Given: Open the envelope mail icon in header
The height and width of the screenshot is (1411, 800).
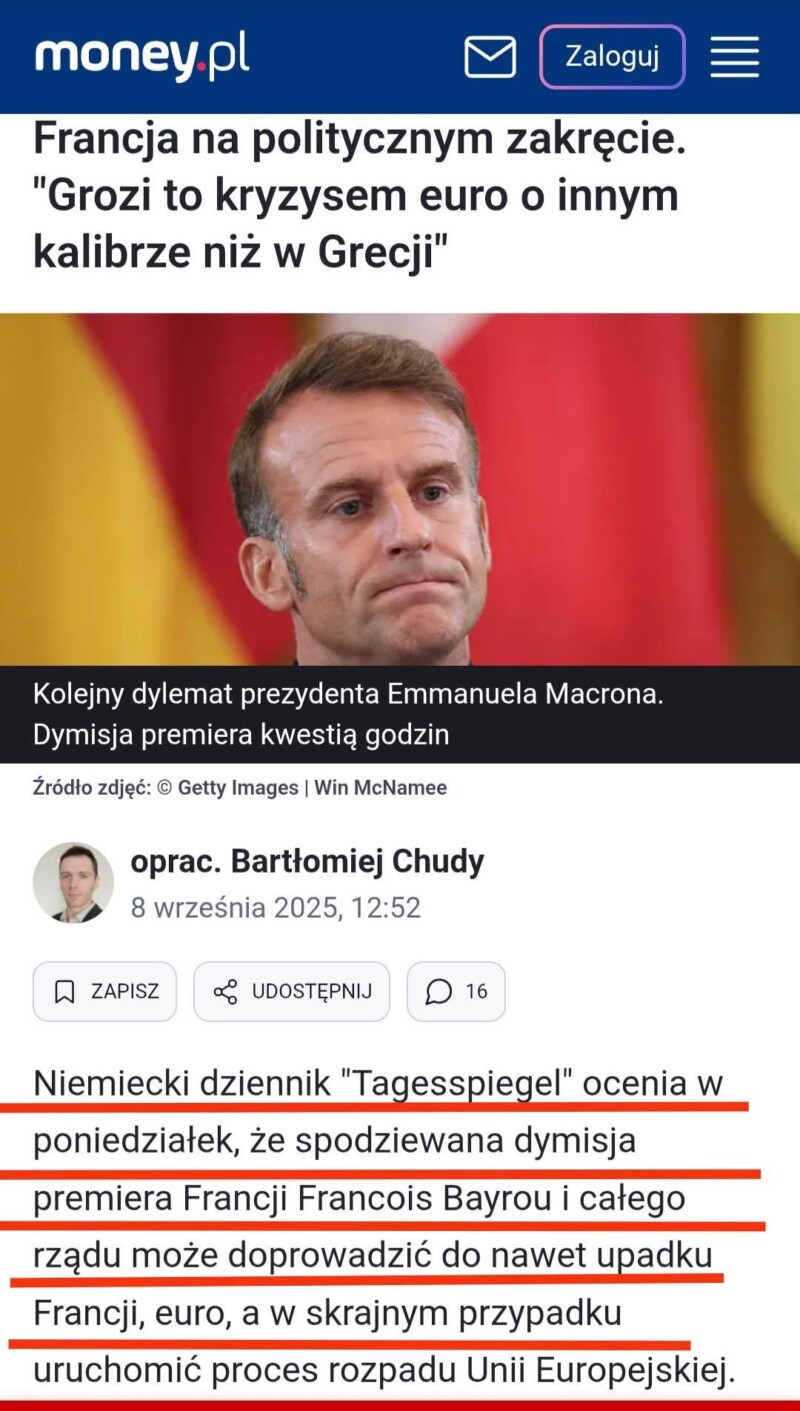Looking at the screenshot, I should coord(490,57).
